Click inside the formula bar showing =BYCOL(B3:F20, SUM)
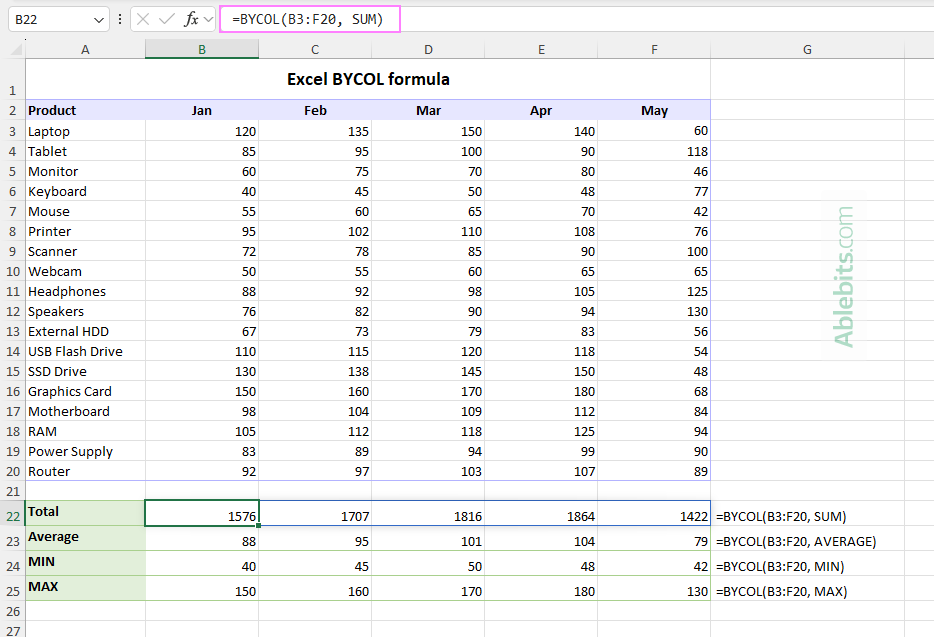The height and width of the screenshot is (637, 934). tap(310, 19)
